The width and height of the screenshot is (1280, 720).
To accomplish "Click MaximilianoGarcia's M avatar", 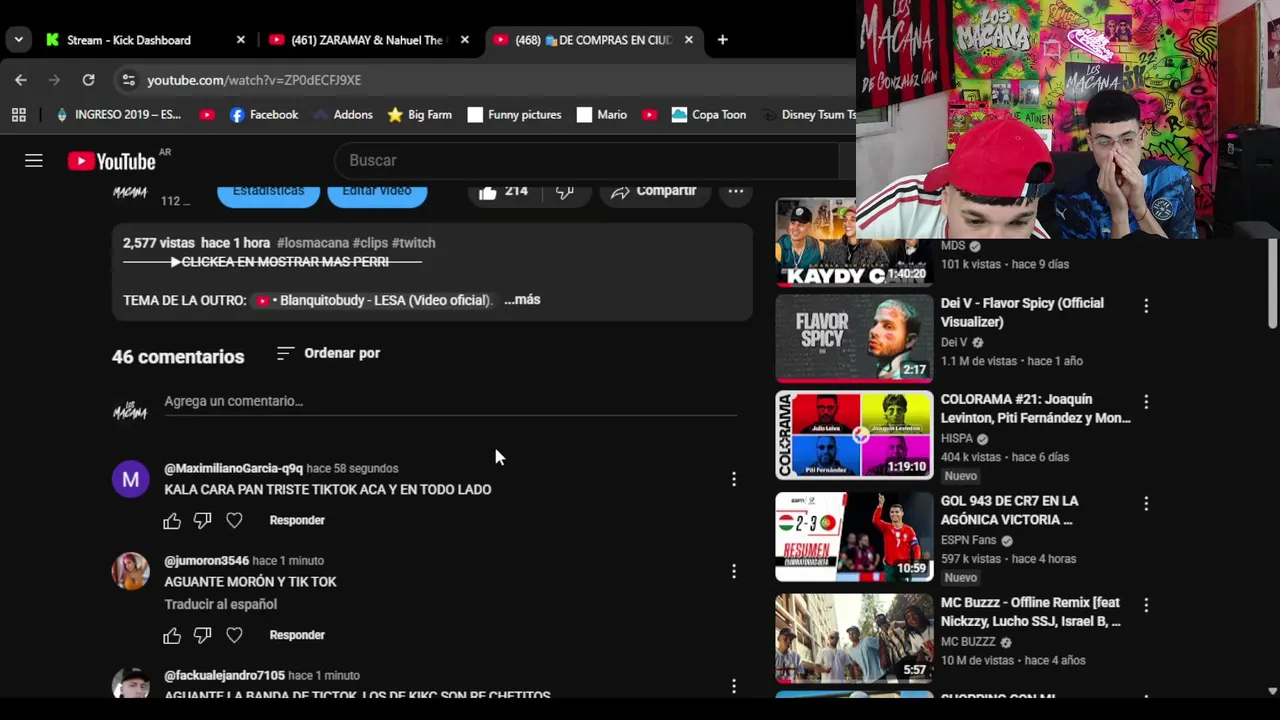I will (x=130, y=480).
